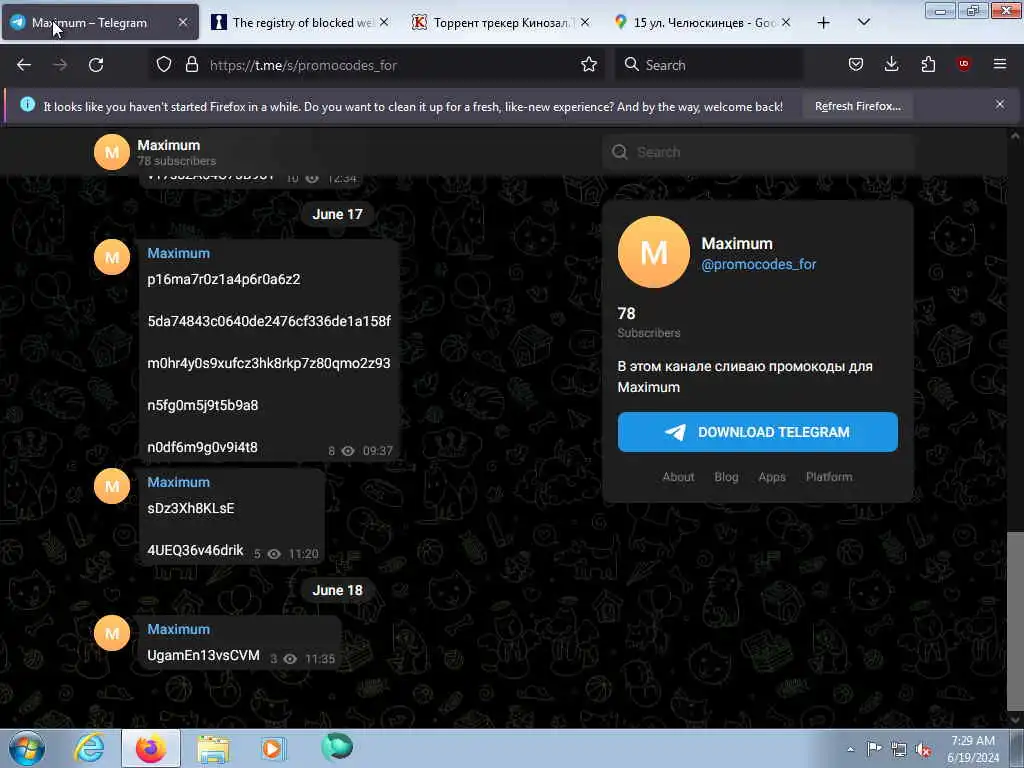Open the Pocket save icon
This screenshot has width=1024, height=768.
click(x=856, y=64)
